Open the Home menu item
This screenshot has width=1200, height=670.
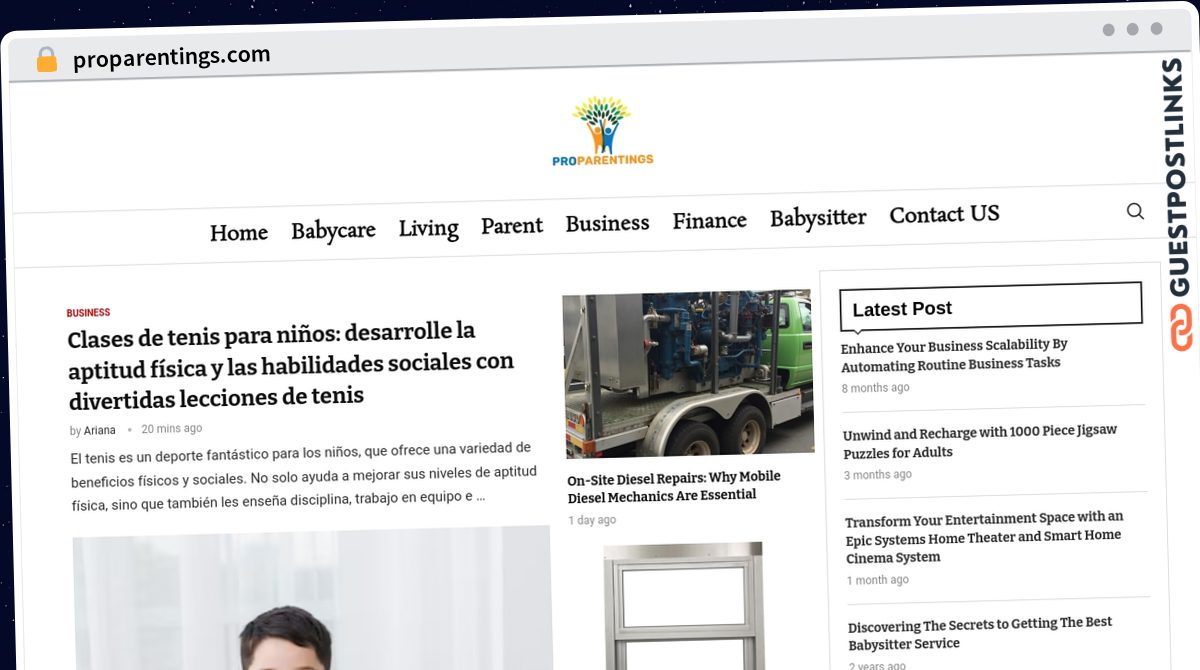pyautogui.click(x=239, y=233)
